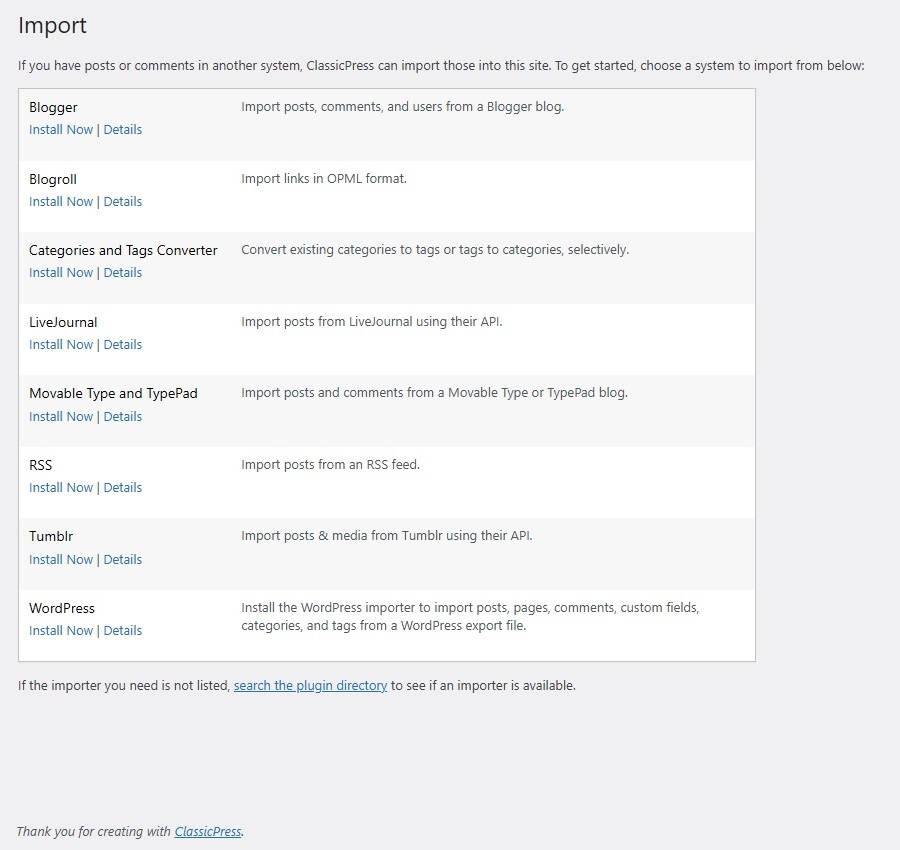Click the 'Convert existing categories to tags' description

click(x=435, y=250)
